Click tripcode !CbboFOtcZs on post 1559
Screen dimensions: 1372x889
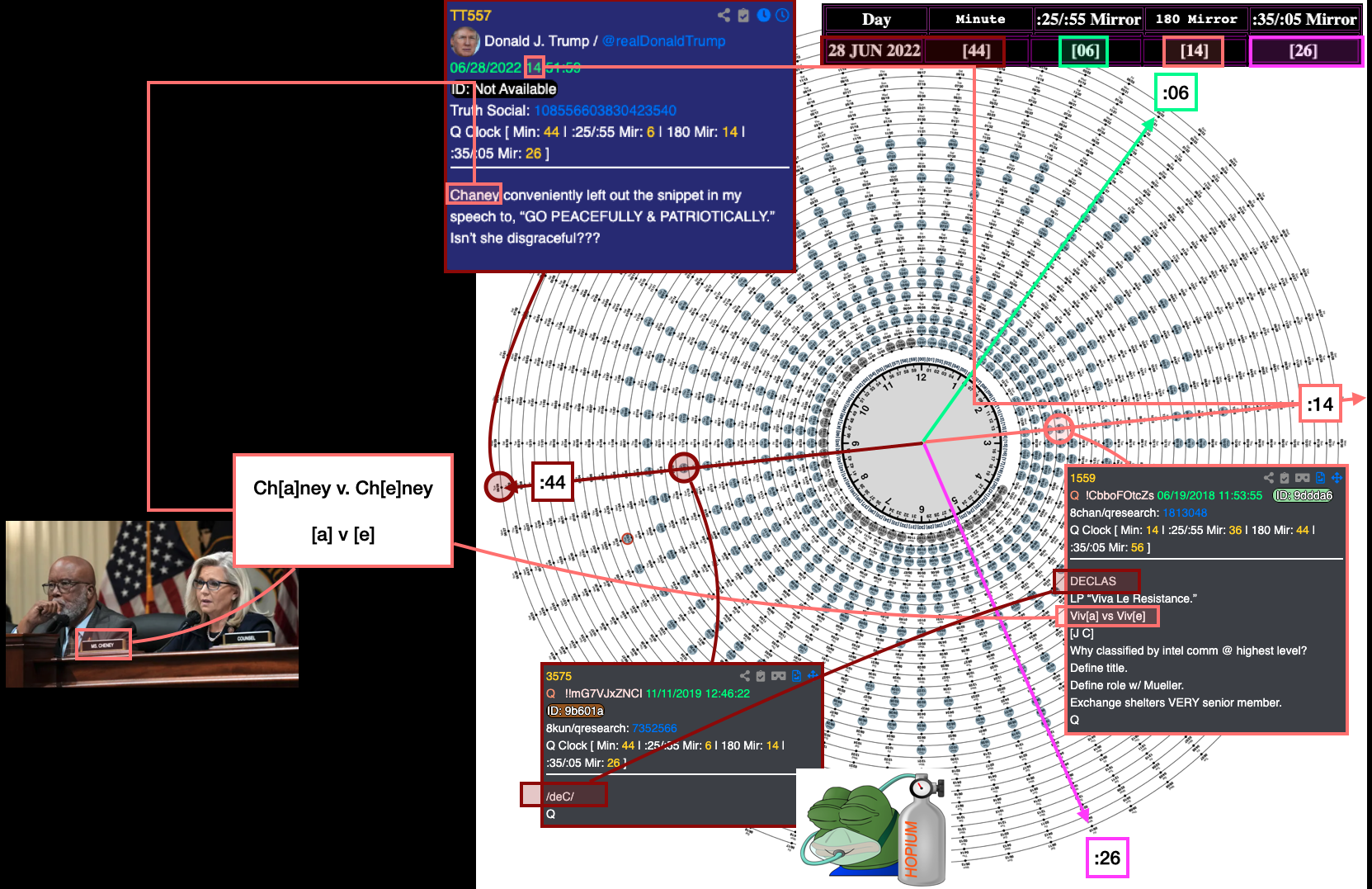pyautogui.click(x=1120, y=495)
